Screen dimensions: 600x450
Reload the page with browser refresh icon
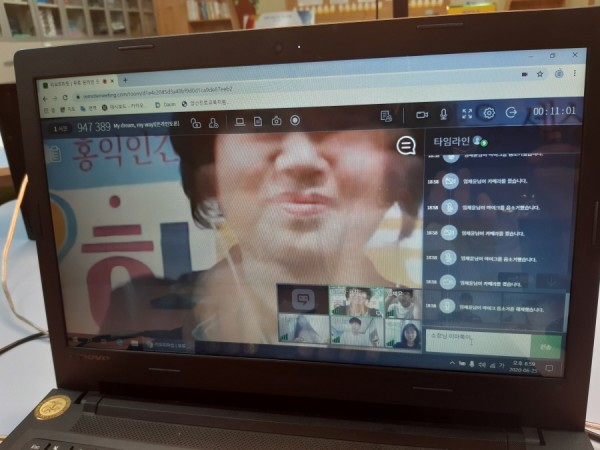pyautogui.click(x=65, y=98)
